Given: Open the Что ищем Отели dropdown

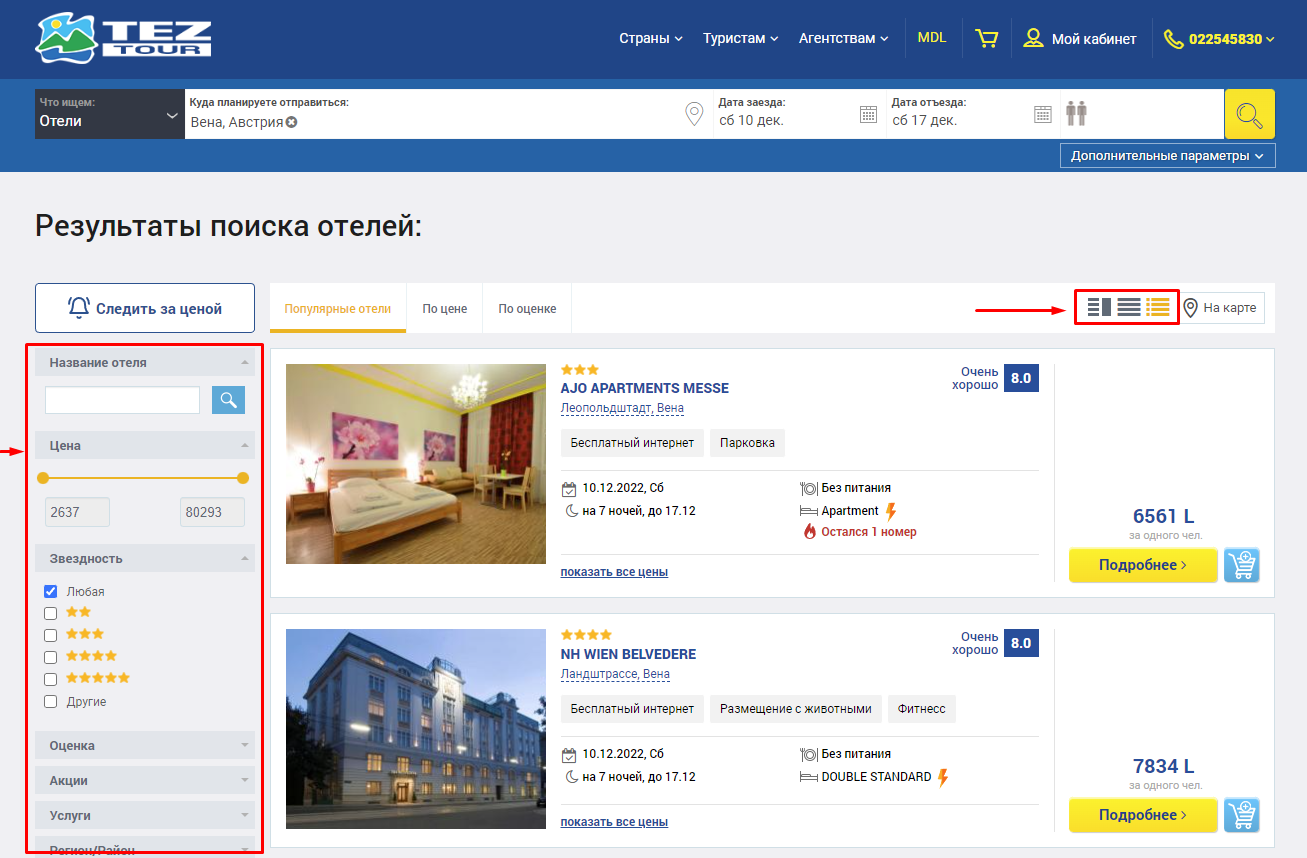Looking at the screenshot, I should point(109,114).
